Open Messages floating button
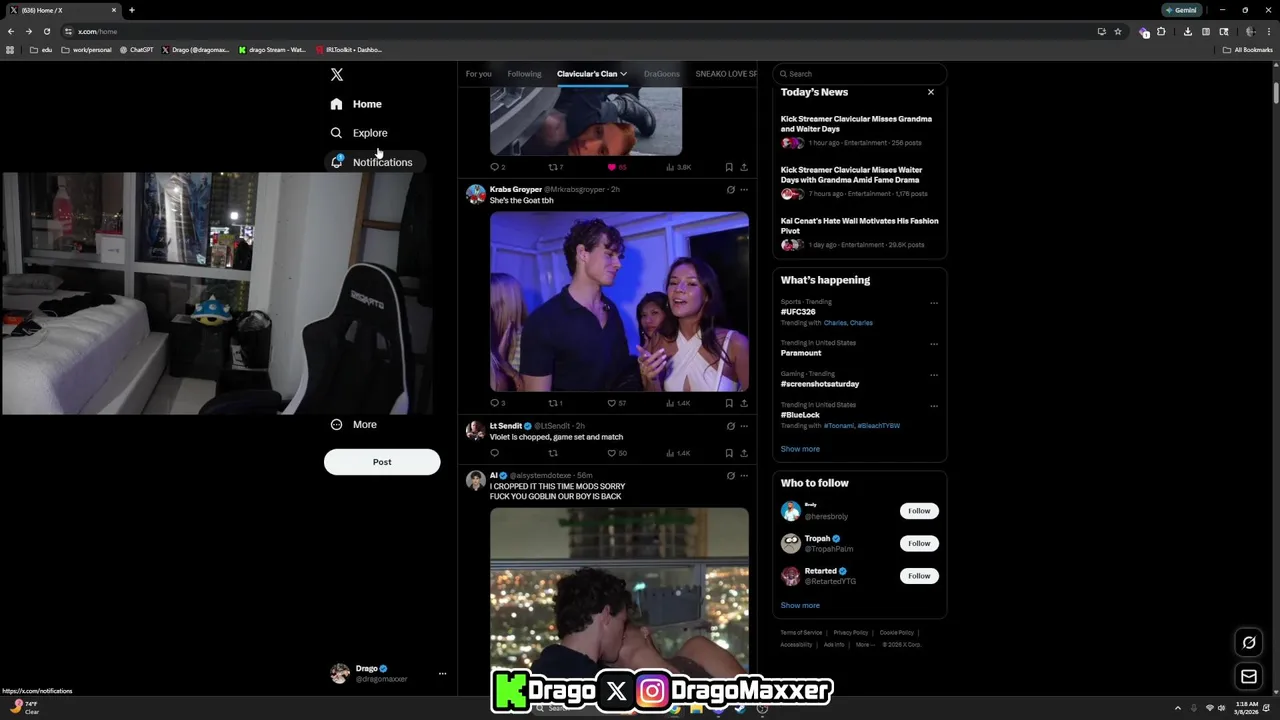The image size is (1280, 720). [1249, 677]
